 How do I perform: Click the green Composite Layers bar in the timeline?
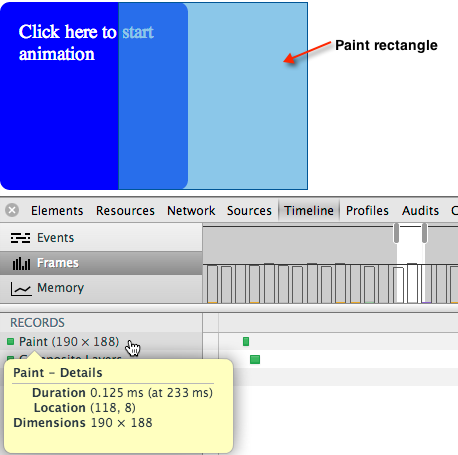point(255,359)
